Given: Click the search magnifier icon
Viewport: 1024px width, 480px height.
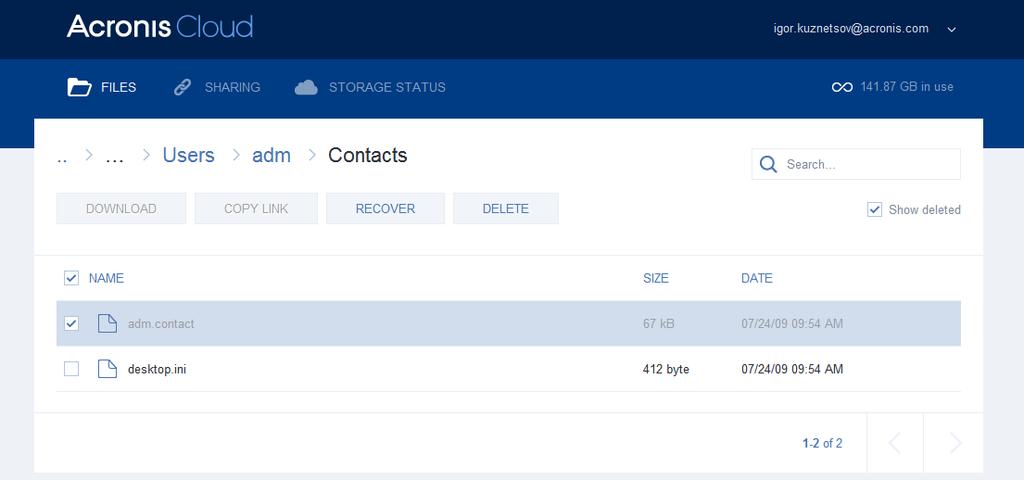Looking at the screenshot, I should coord(769,164).
